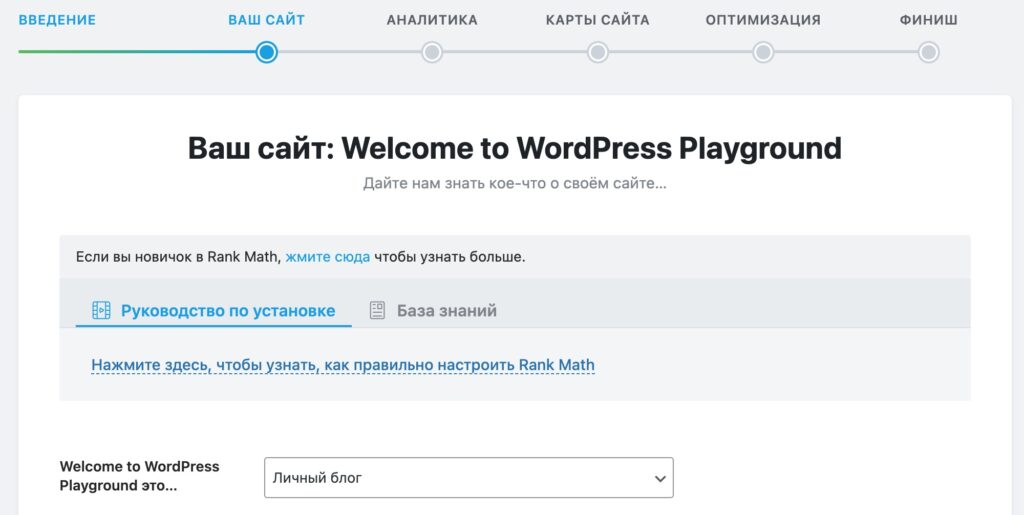Click the progress dot under Финиш

929,52
